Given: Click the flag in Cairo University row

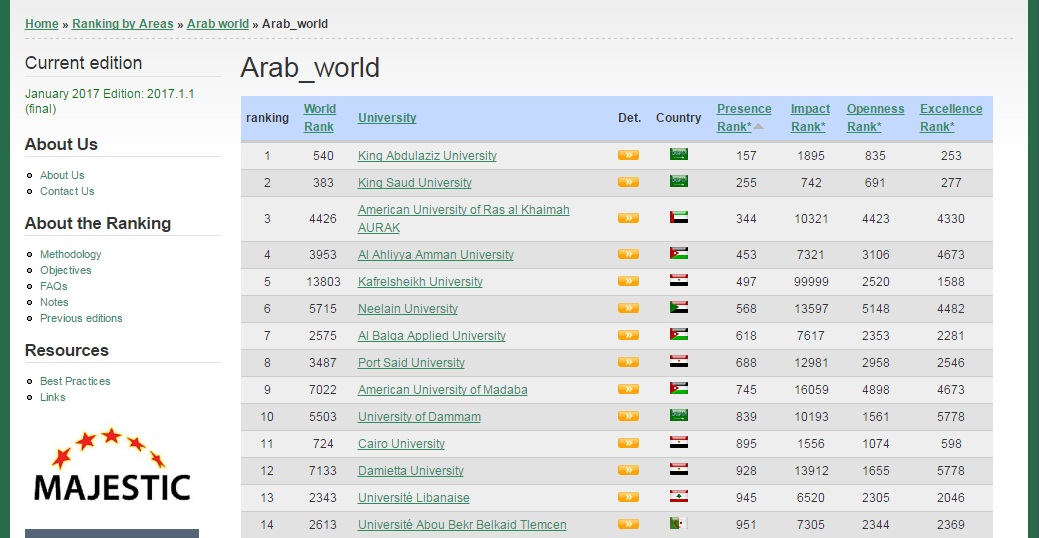Looking at the screenshot, I should [x=679, y=443].
